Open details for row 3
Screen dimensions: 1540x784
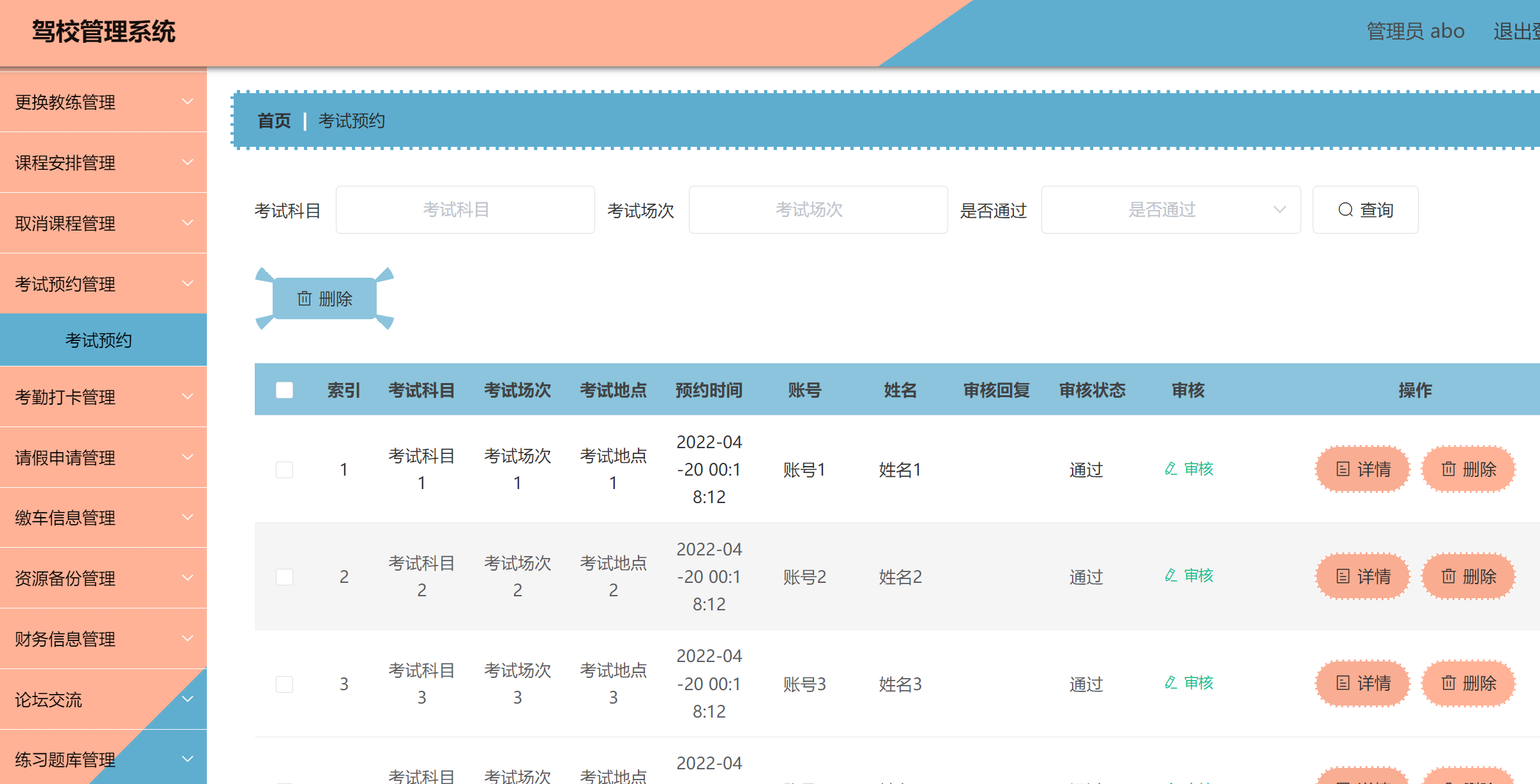click(x=1363, y=684)
